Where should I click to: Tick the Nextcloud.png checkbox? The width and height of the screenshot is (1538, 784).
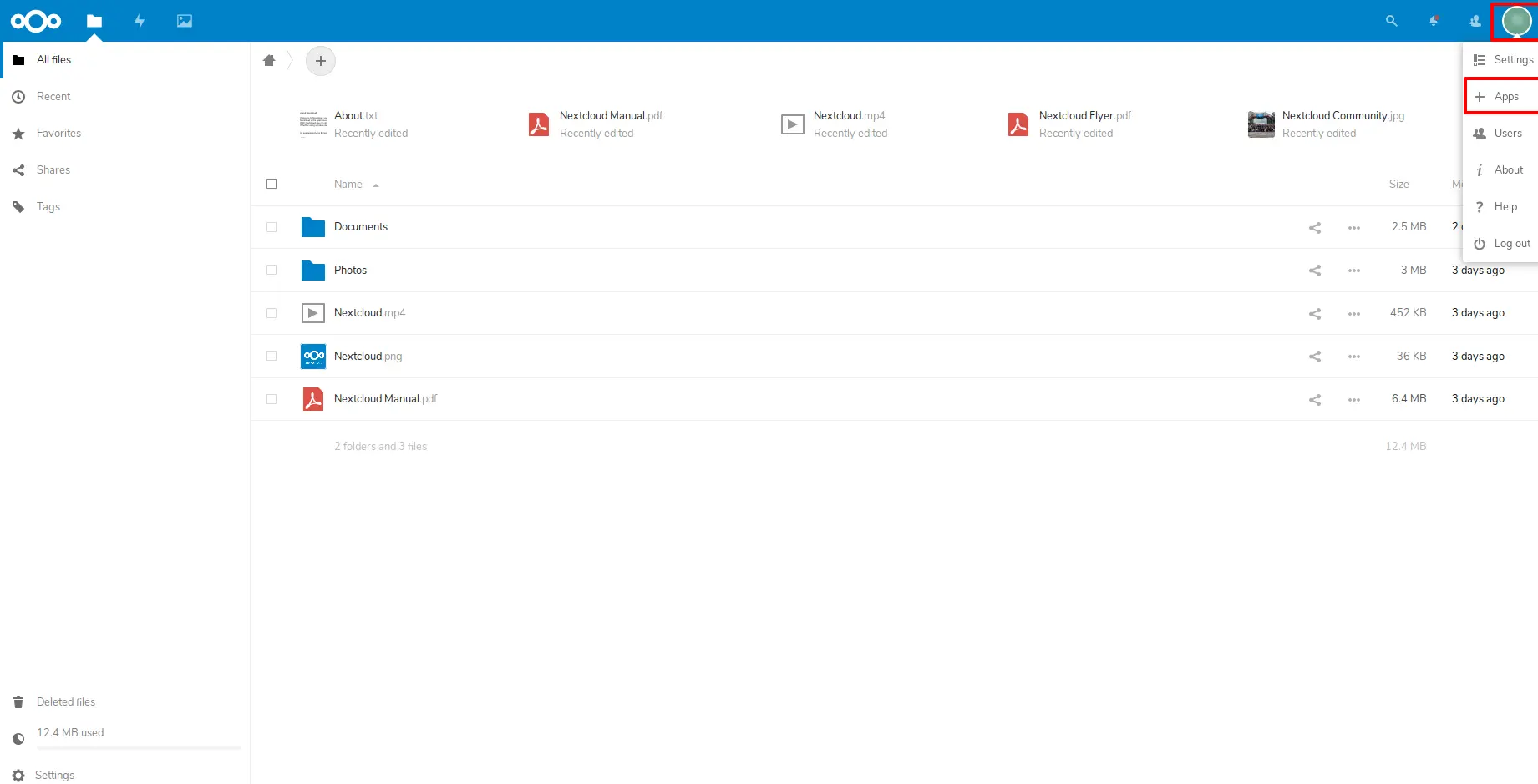point(272,356)
